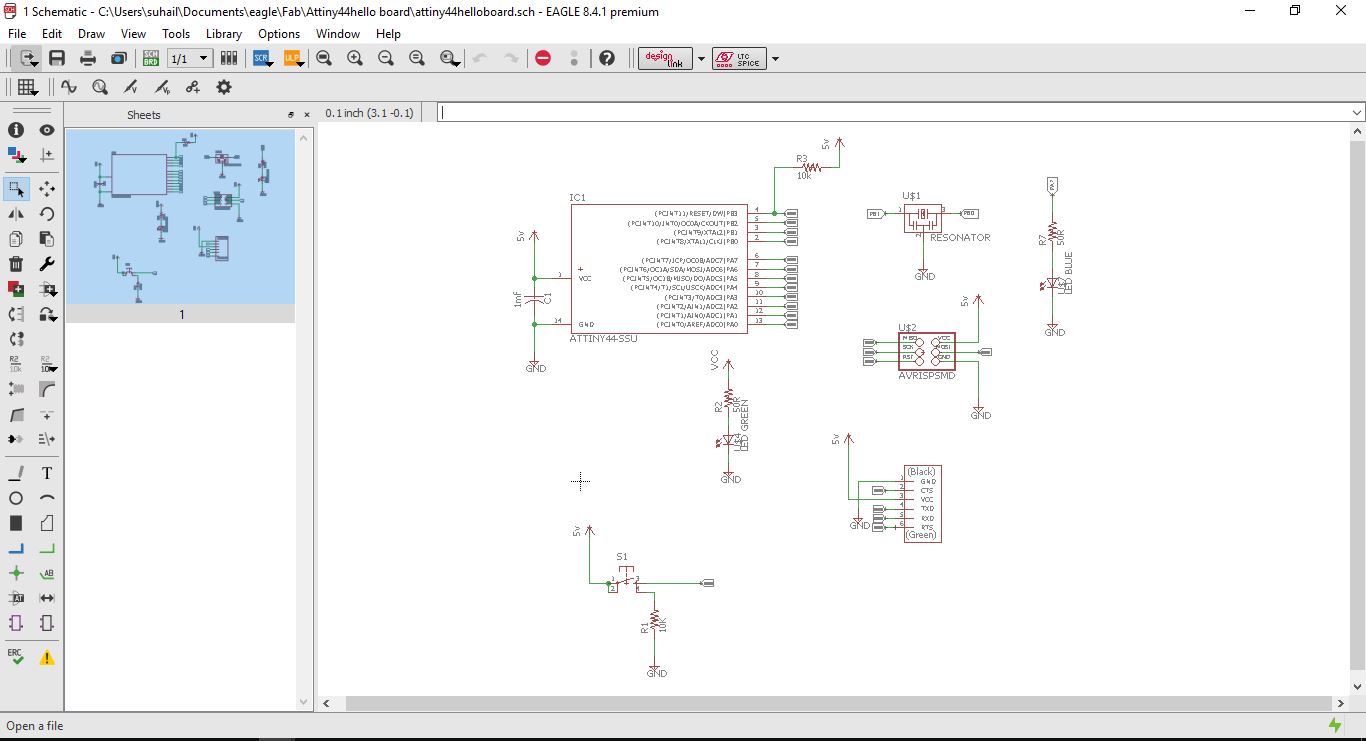Open the Options menu
The height and width of the screenshot is (741, 1366).
click(279, 33)
